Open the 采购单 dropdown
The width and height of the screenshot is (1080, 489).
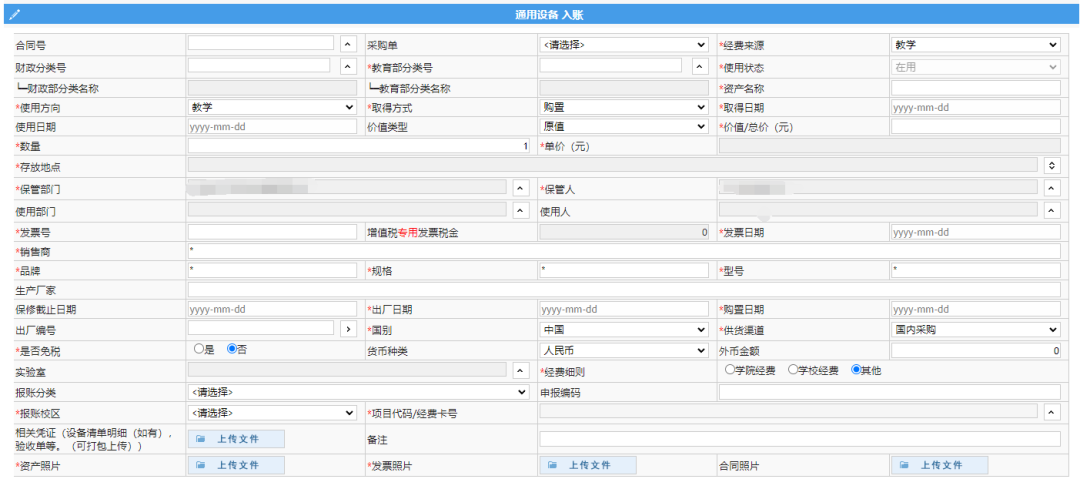pos(623,45)
